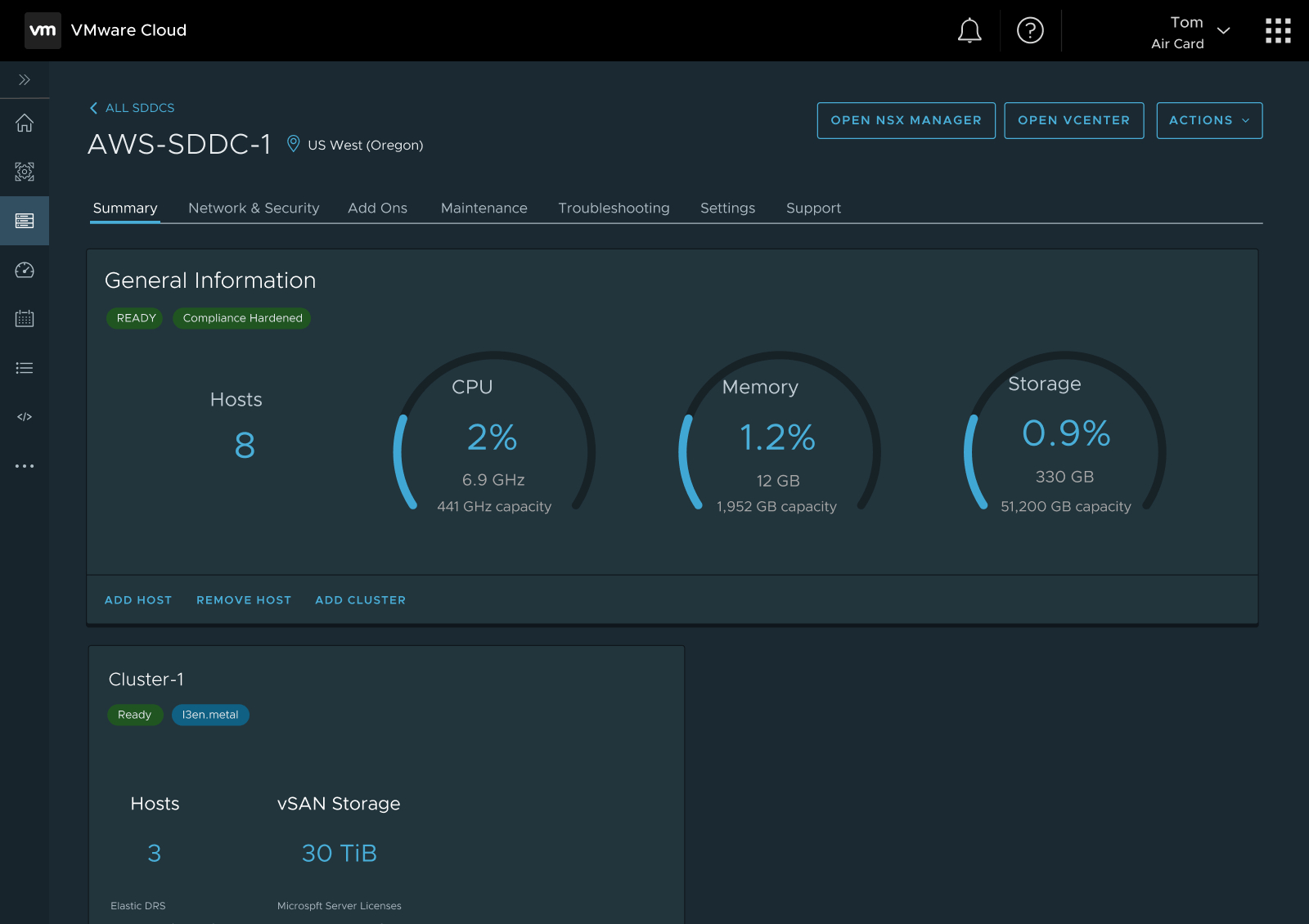Click the AWS-SDDC-1 heading
Screen dimensions: 1309x924
pos(179,144)
